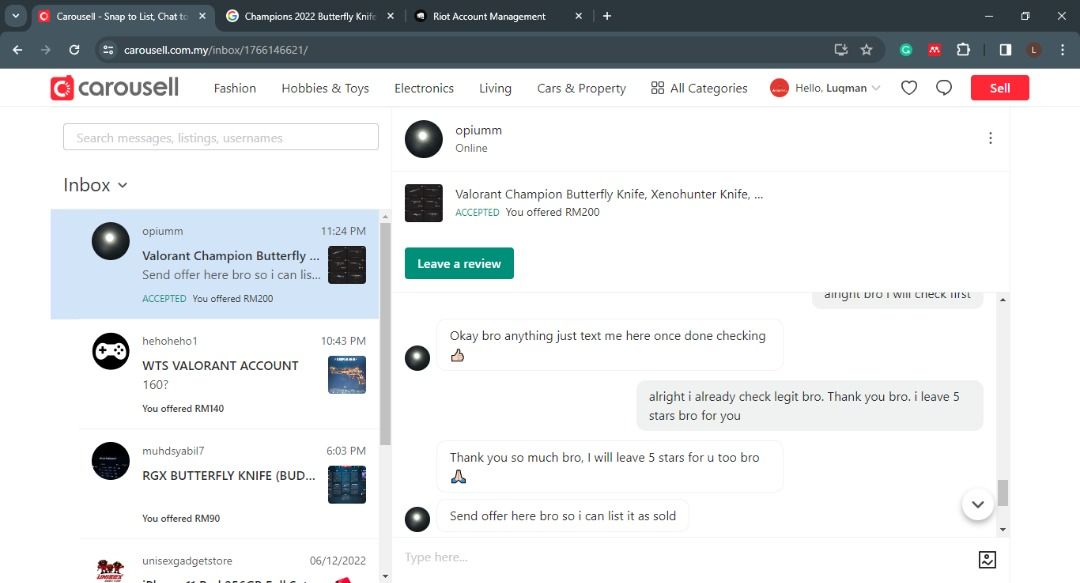This screenshot has height=583, width=1080.
Task: Click the Luqman profile avatar
Action: point(779,88)
